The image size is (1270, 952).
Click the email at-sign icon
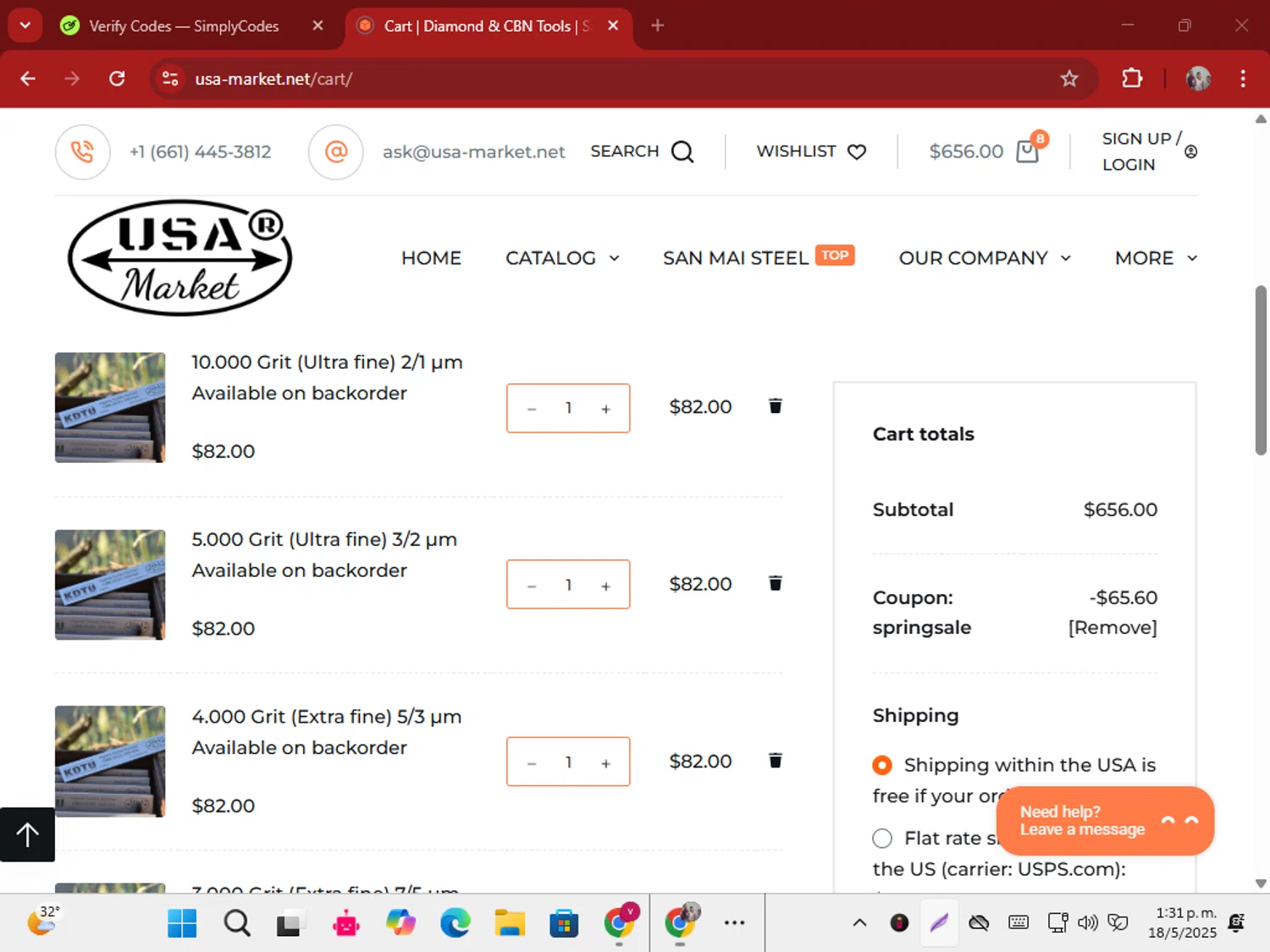point(336,152)
